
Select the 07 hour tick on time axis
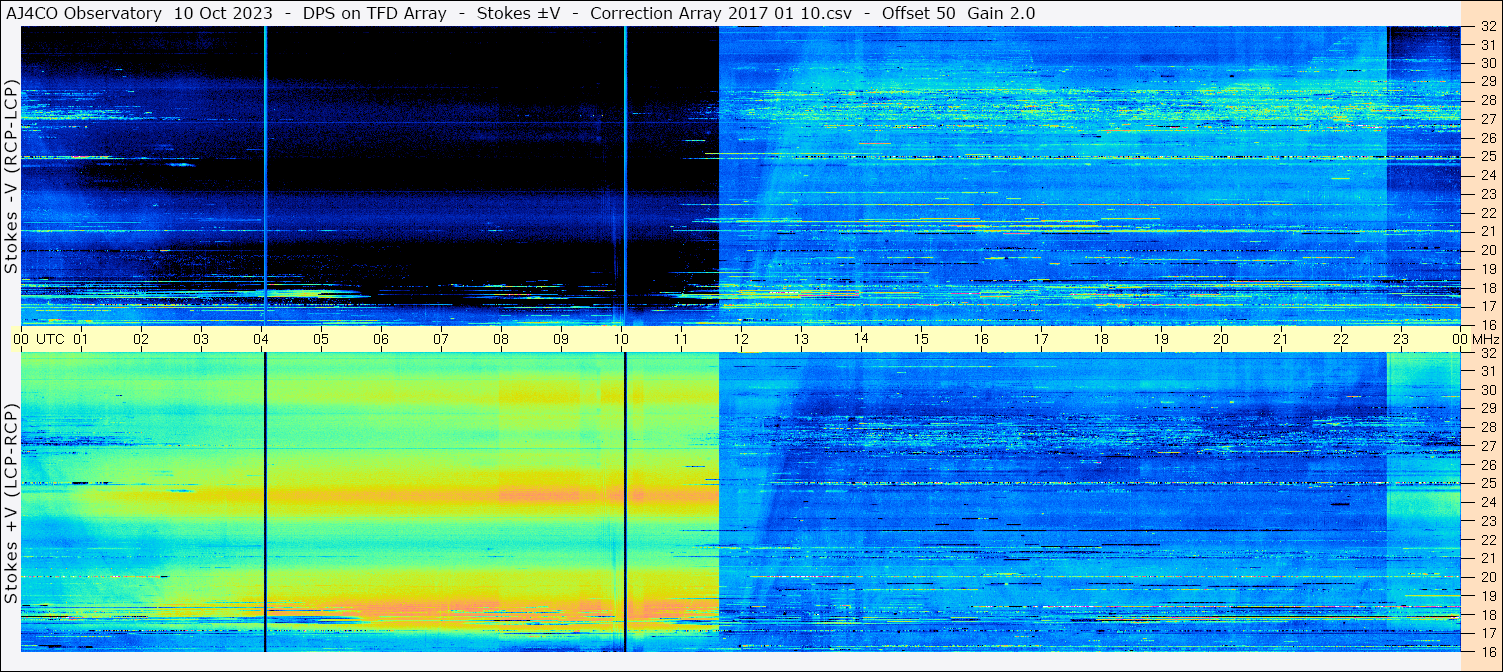441,339
